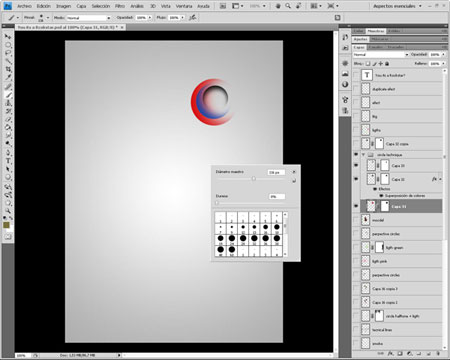Image resolution: width=450 pixels, height=360 pixels.
Task: Click the Dureza percentage field
Action: pos(277,197)
